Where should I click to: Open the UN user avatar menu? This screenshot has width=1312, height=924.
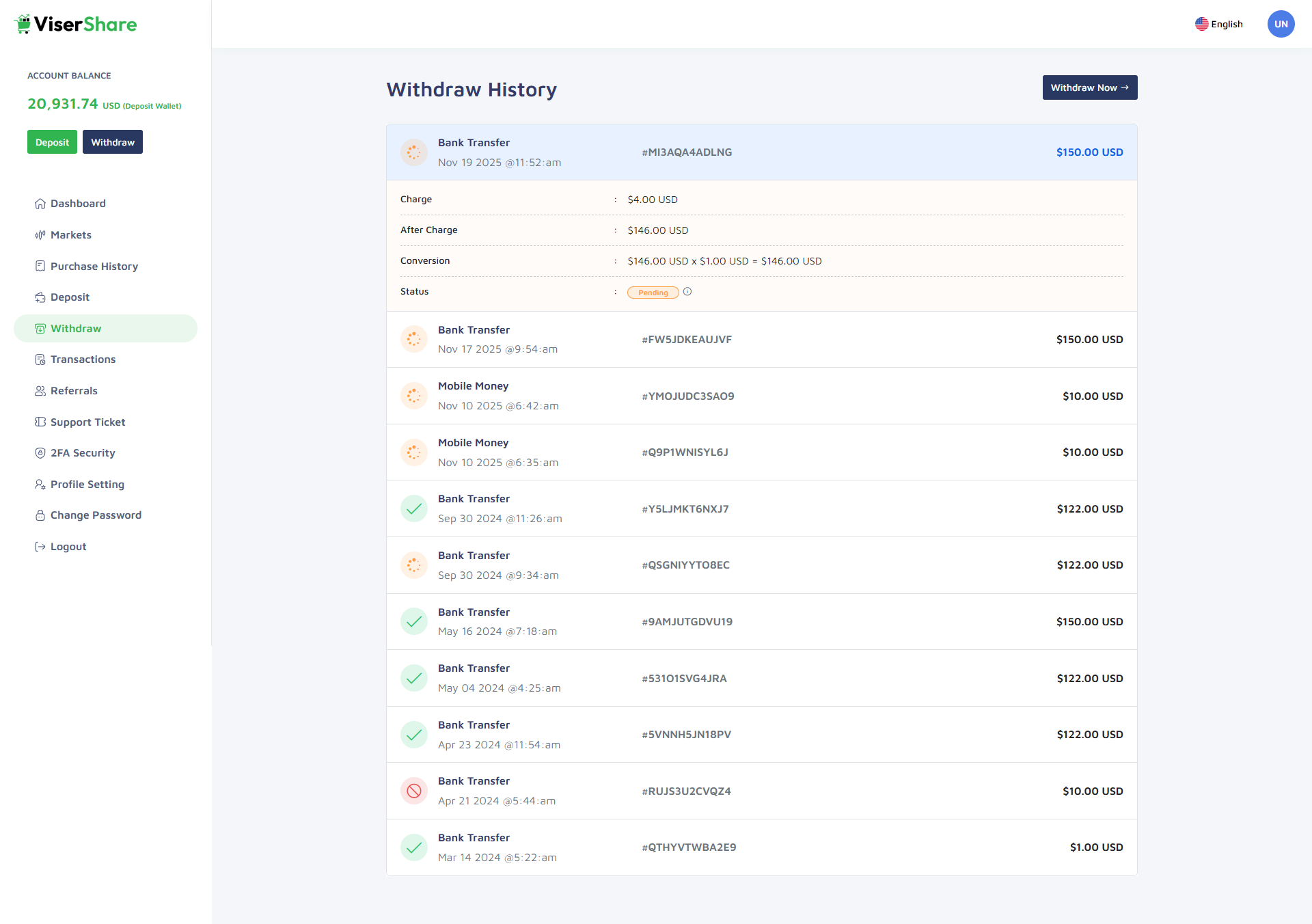pos(1281,25)
